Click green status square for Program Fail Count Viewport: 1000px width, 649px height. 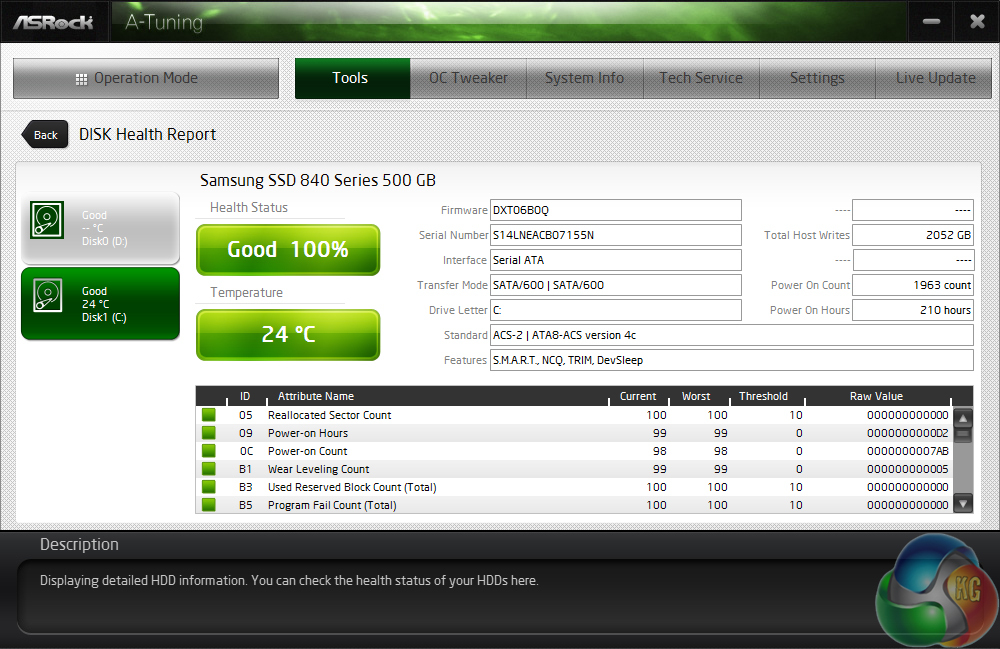pyautogui.click(x=209, y=504)
